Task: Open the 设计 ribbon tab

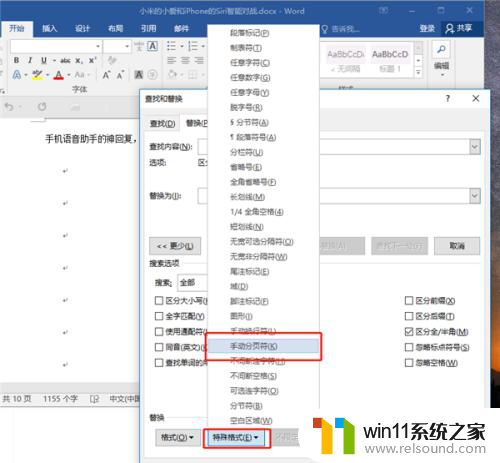Action: coord(82,29)
